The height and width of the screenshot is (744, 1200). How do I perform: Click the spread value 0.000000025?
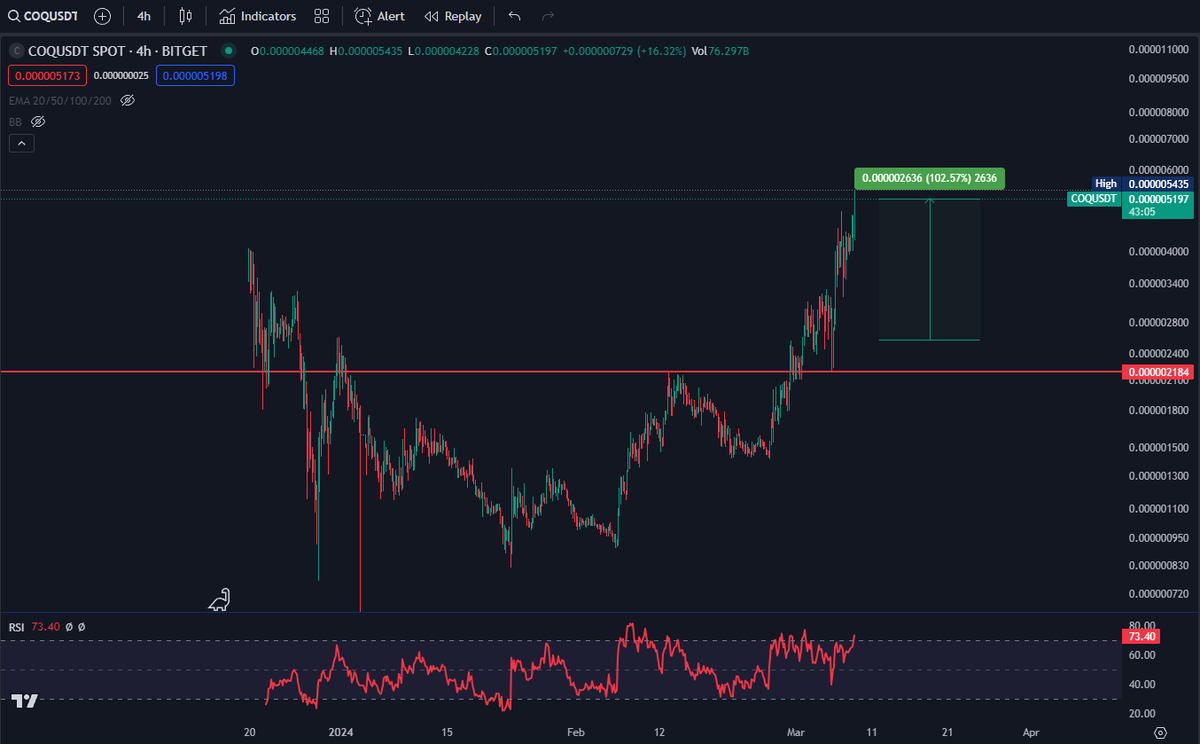122,75
